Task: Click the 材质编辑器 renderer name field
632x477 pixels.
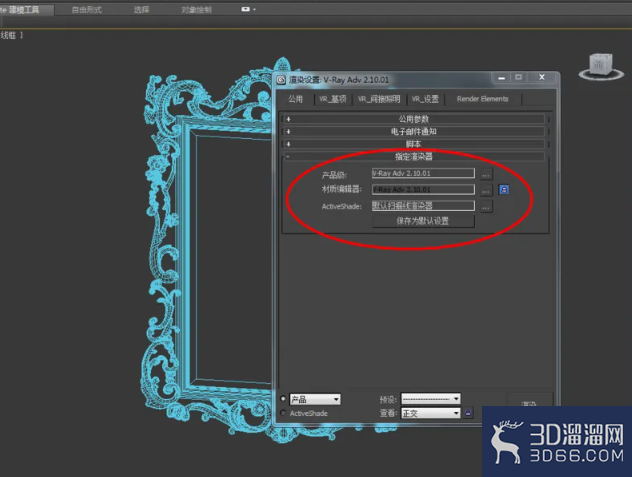Action: pyautogui.click(x=423, y=190)
